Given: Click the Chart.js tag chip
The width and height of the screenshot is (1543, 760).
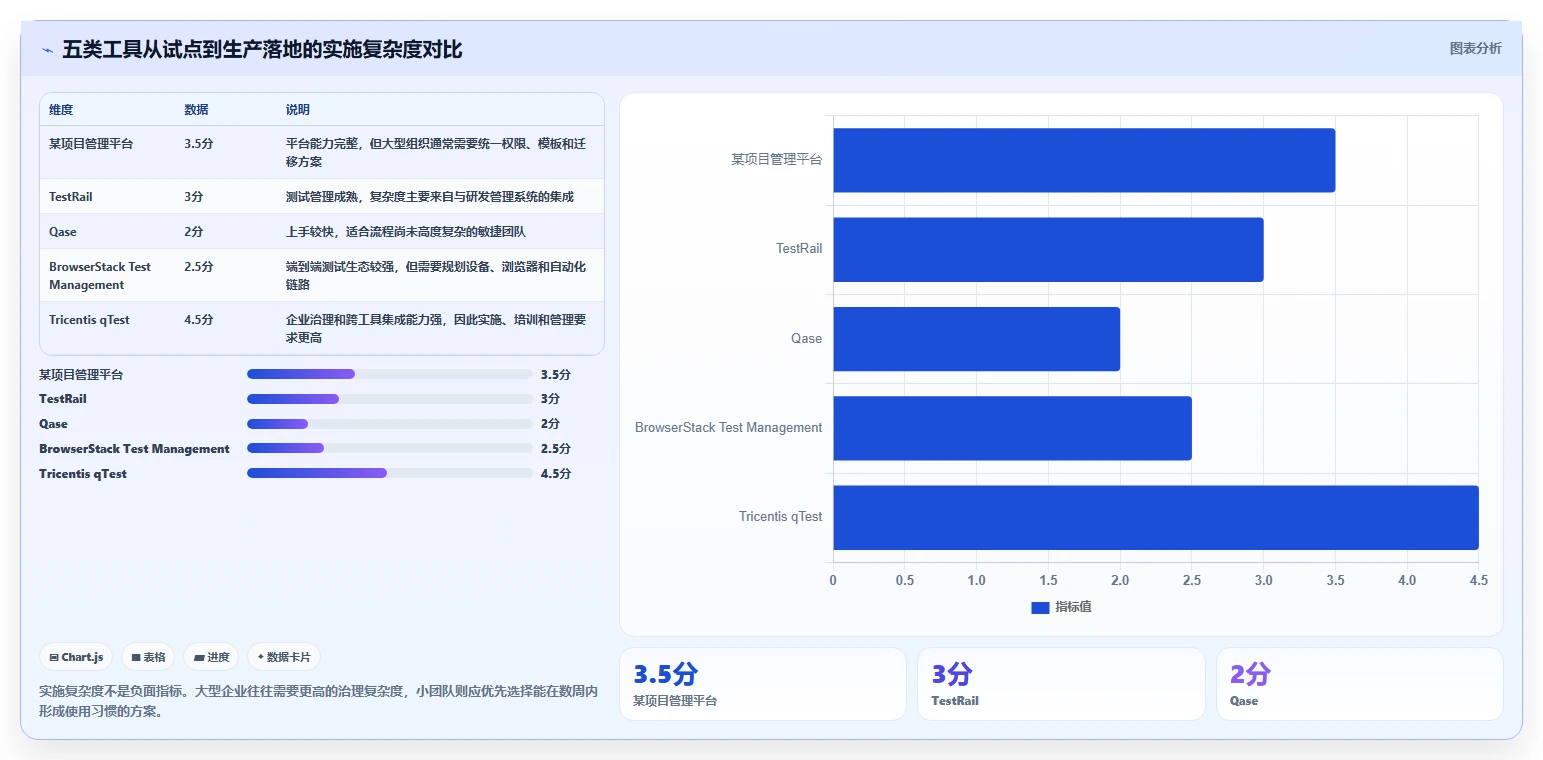Looking at the screenshot, I should coord(77,657).
